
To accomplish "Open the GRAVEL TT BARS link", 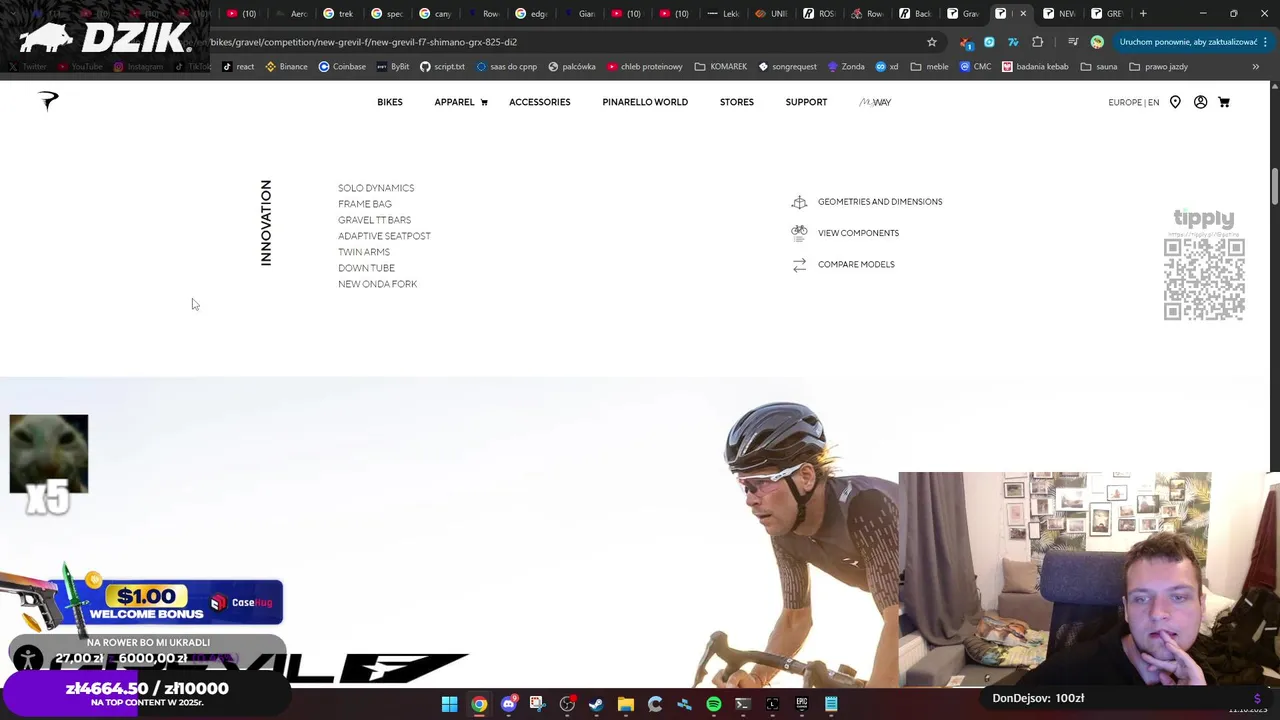I will click(374, 220).
